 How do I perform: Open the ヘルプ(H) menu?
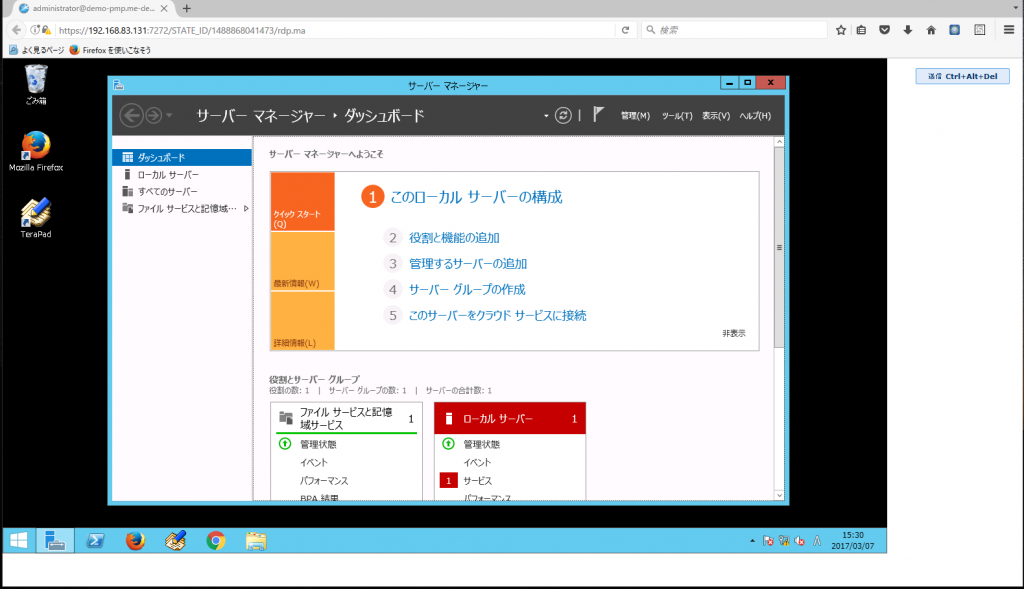(x=755, y=116)
